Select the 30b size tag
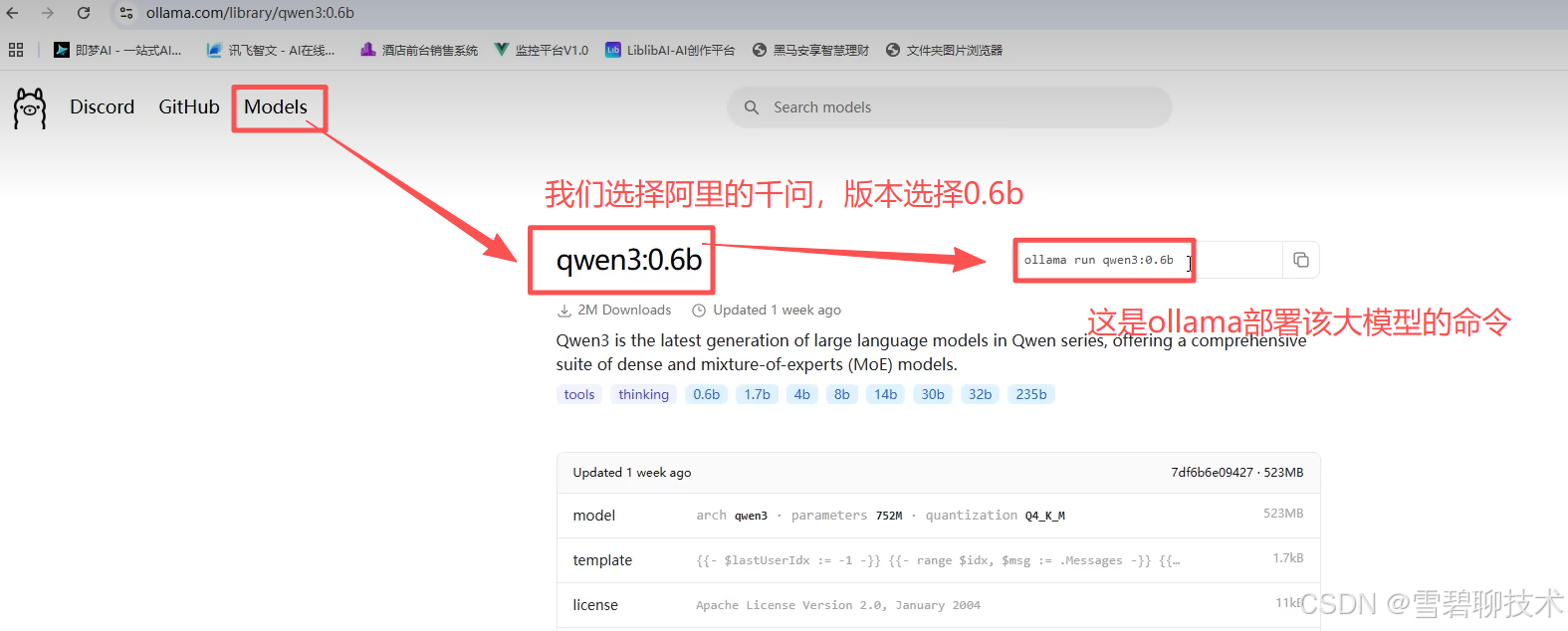Screen dimensions: 1568x631 933,394
